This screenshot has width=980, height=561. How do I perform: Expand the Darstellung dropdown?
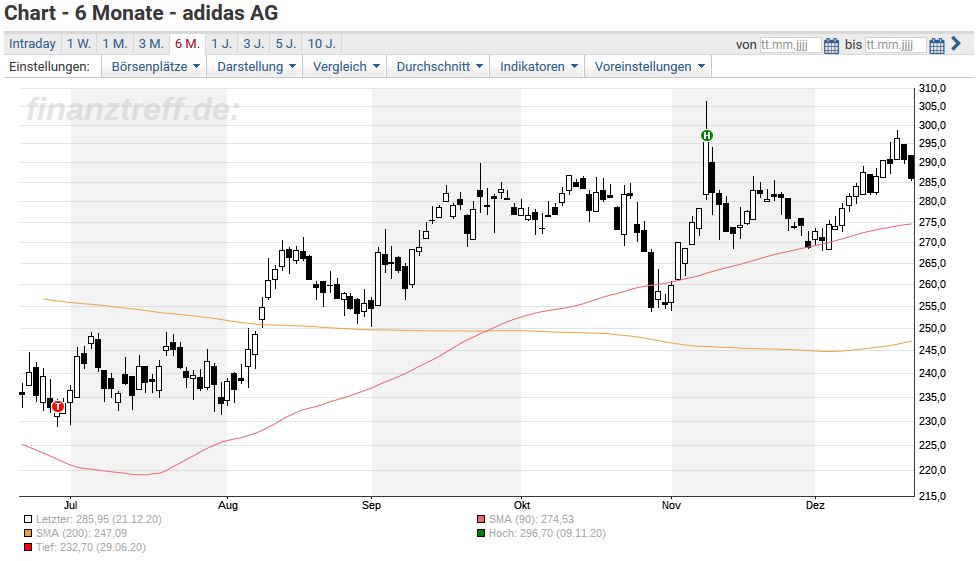(256, 66)
